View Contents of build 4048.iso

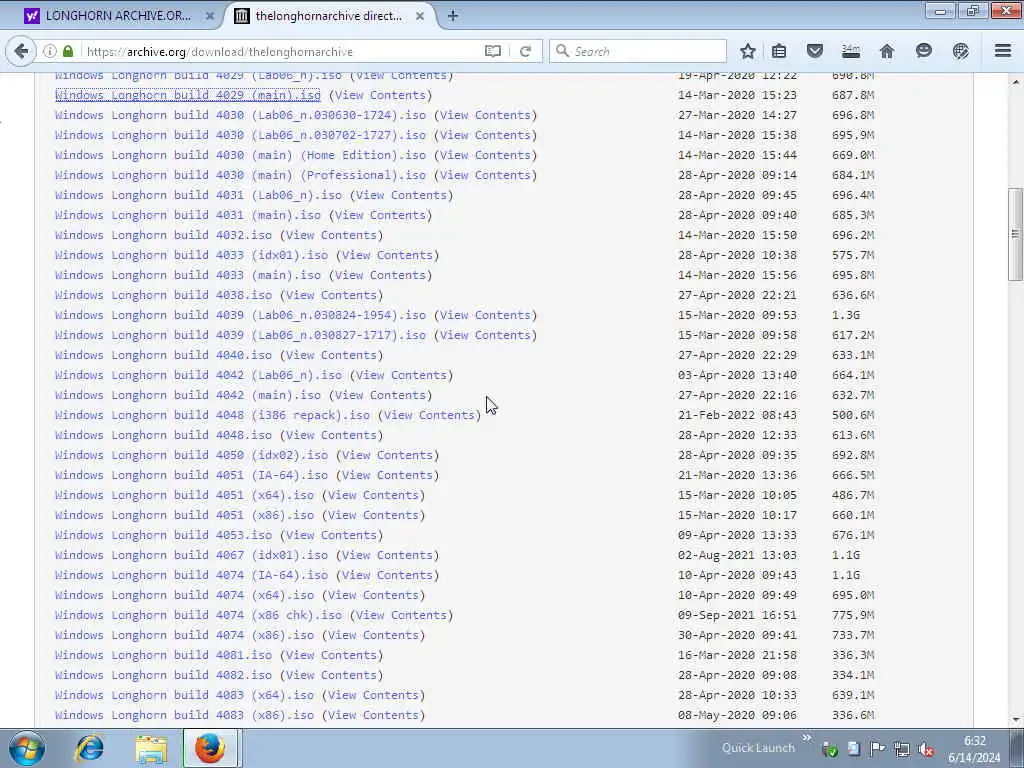331,435
